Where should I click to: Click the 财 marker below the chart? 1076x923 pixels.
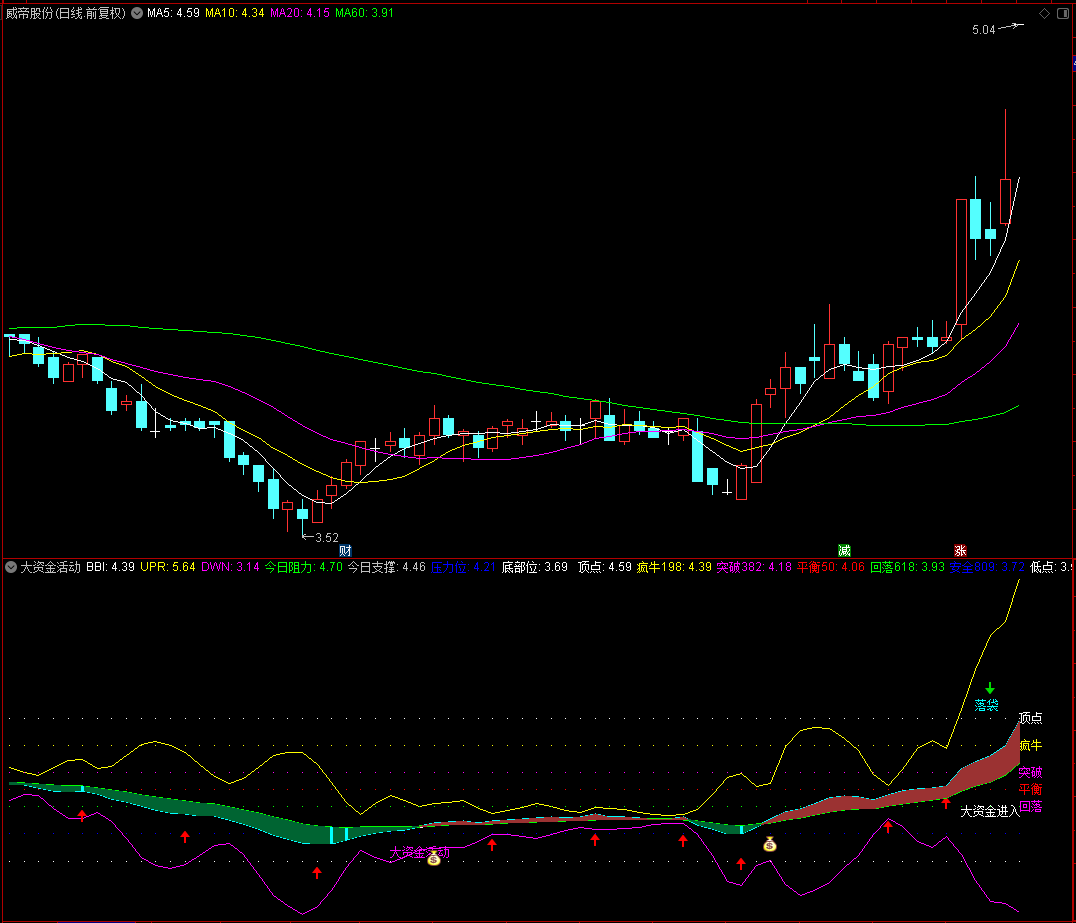click(345, 550)
